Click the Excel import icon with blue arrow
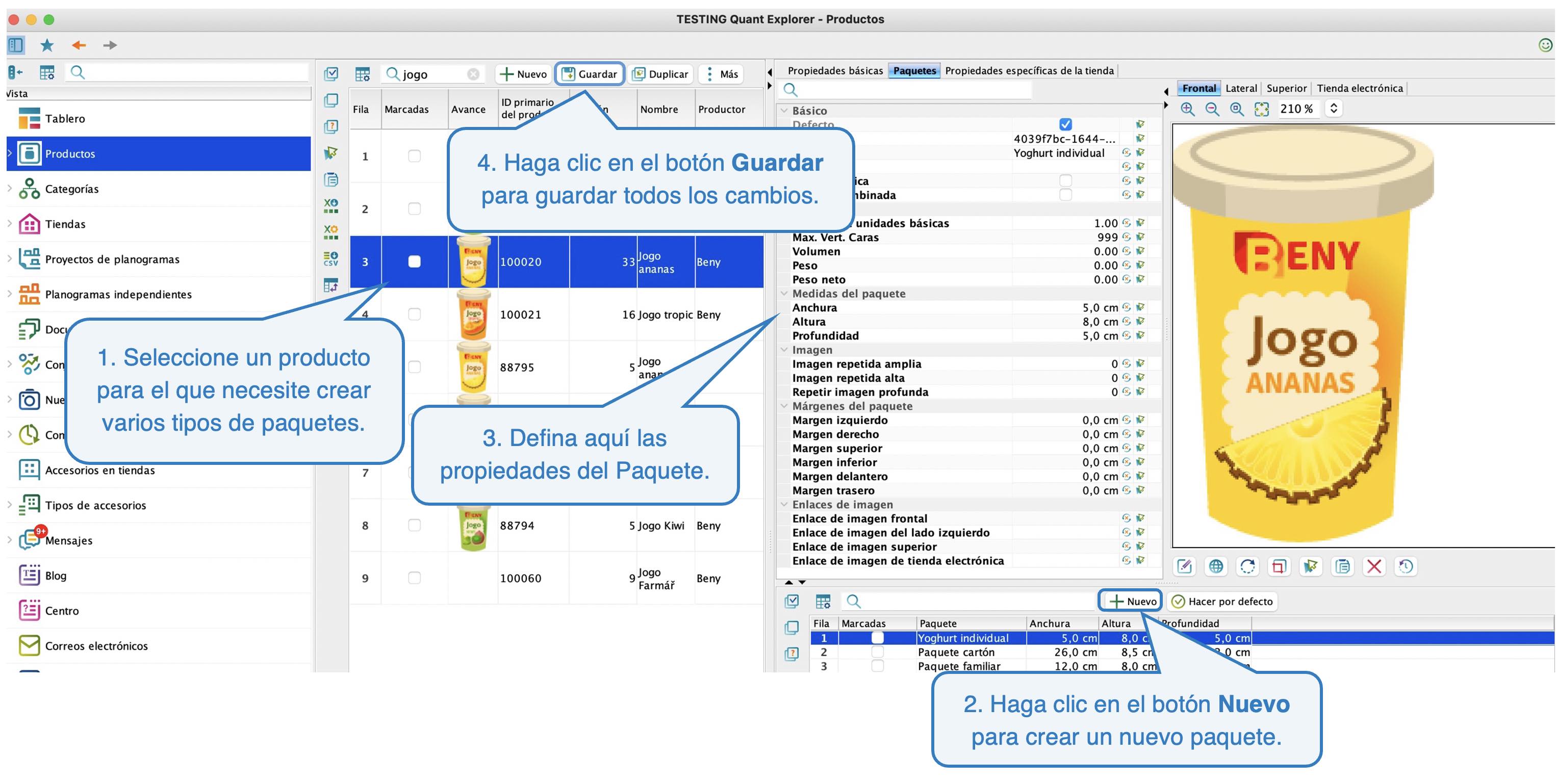Viewport: 1556px width, 784px height. (x=331, y=206)
